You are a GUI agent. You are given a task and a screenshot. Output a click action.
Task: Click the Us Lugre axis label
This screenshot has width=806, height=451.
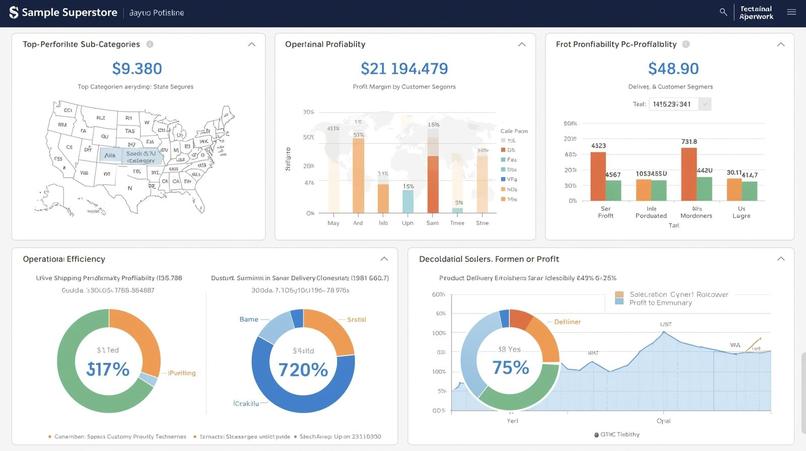click(x=741, y=212)
